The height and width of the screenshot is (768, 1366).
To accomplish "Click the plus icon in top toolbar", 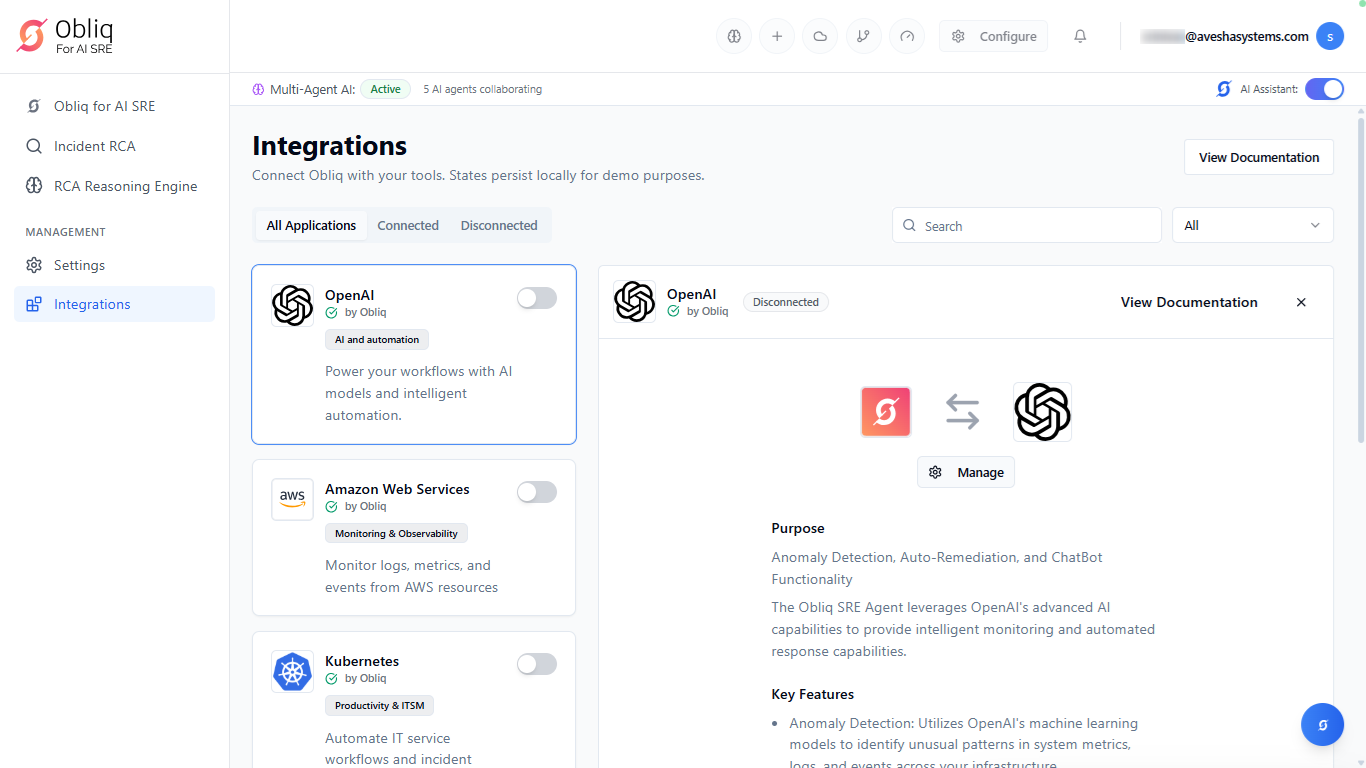I will (777, 37).
